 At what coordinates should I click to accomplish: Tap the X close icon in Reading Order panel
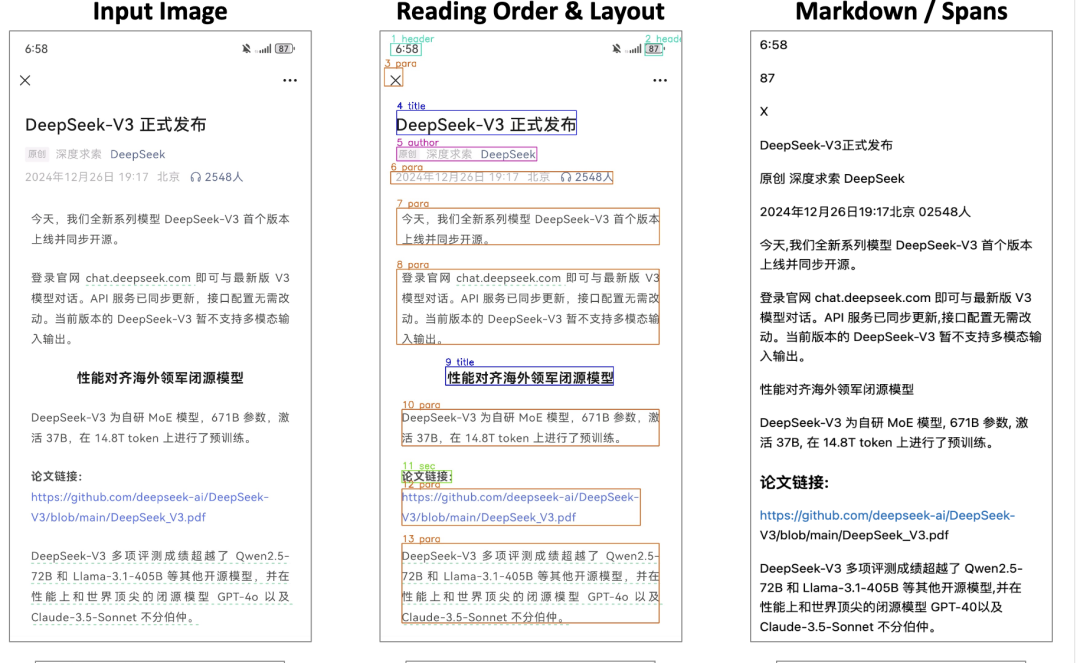(395, 81)
